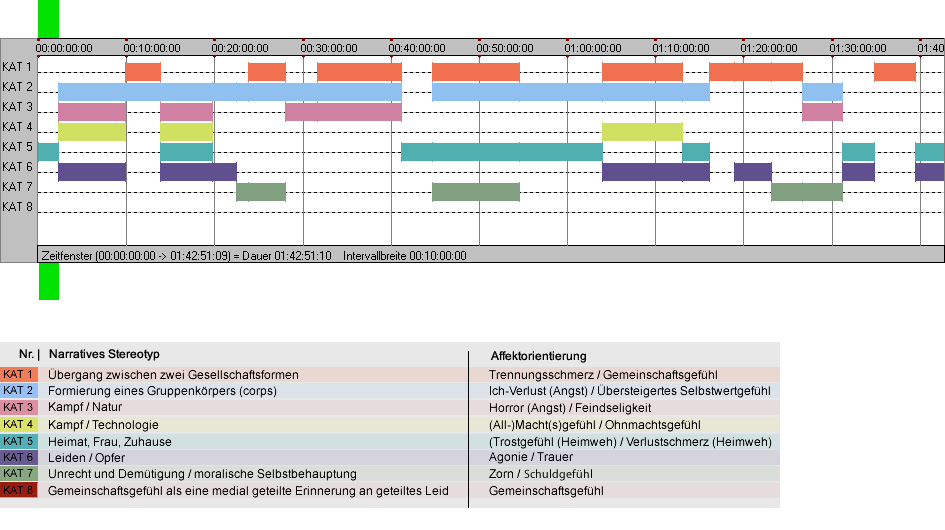Click the light blue KAT 2 legend swatch
This screenshot has height=530, width=945.
pyautogui.click(x=19, y=391)
